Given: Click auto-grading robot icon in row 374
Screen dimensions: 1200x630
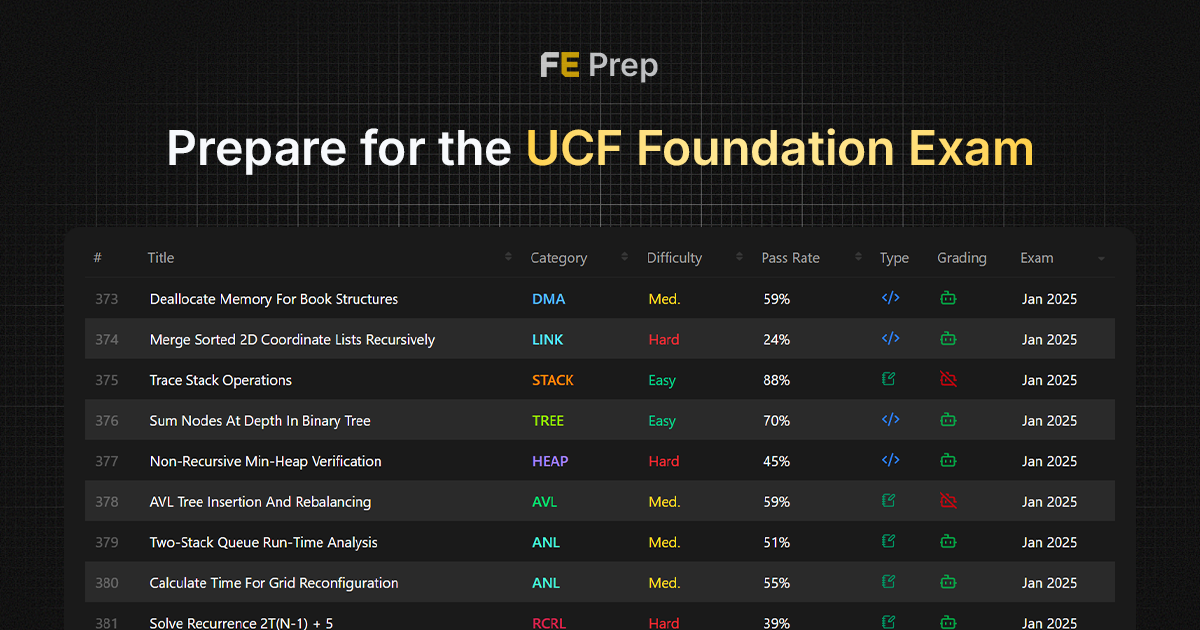Looking at the screenshot, I should 948,339.
